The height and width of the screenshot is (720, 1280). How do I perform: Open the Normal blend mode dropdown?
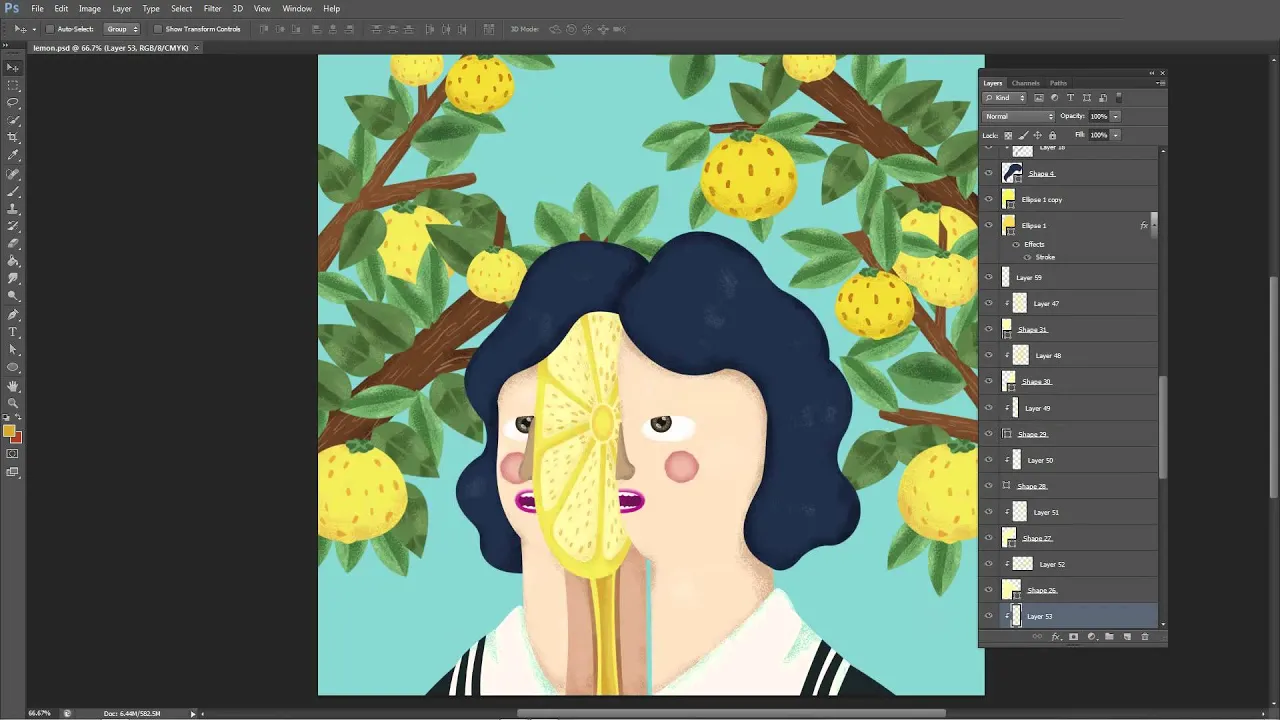coord(1018,116)
